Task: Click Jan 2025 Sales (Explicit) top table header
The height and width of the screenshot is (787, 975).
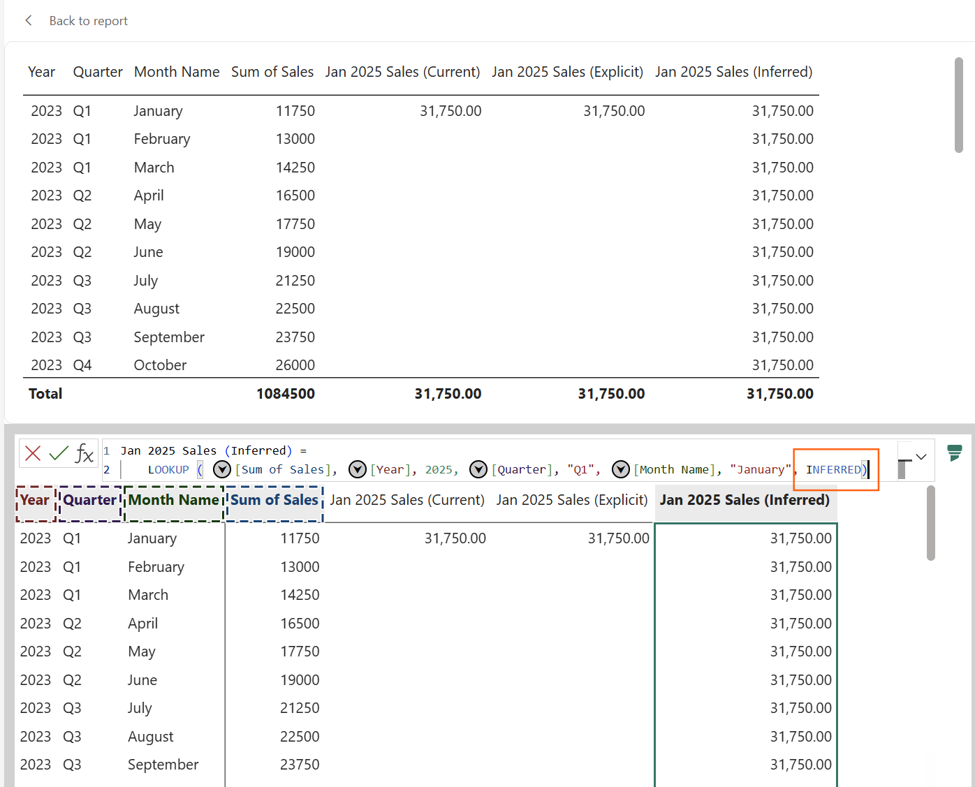Action: click(567, 72)
